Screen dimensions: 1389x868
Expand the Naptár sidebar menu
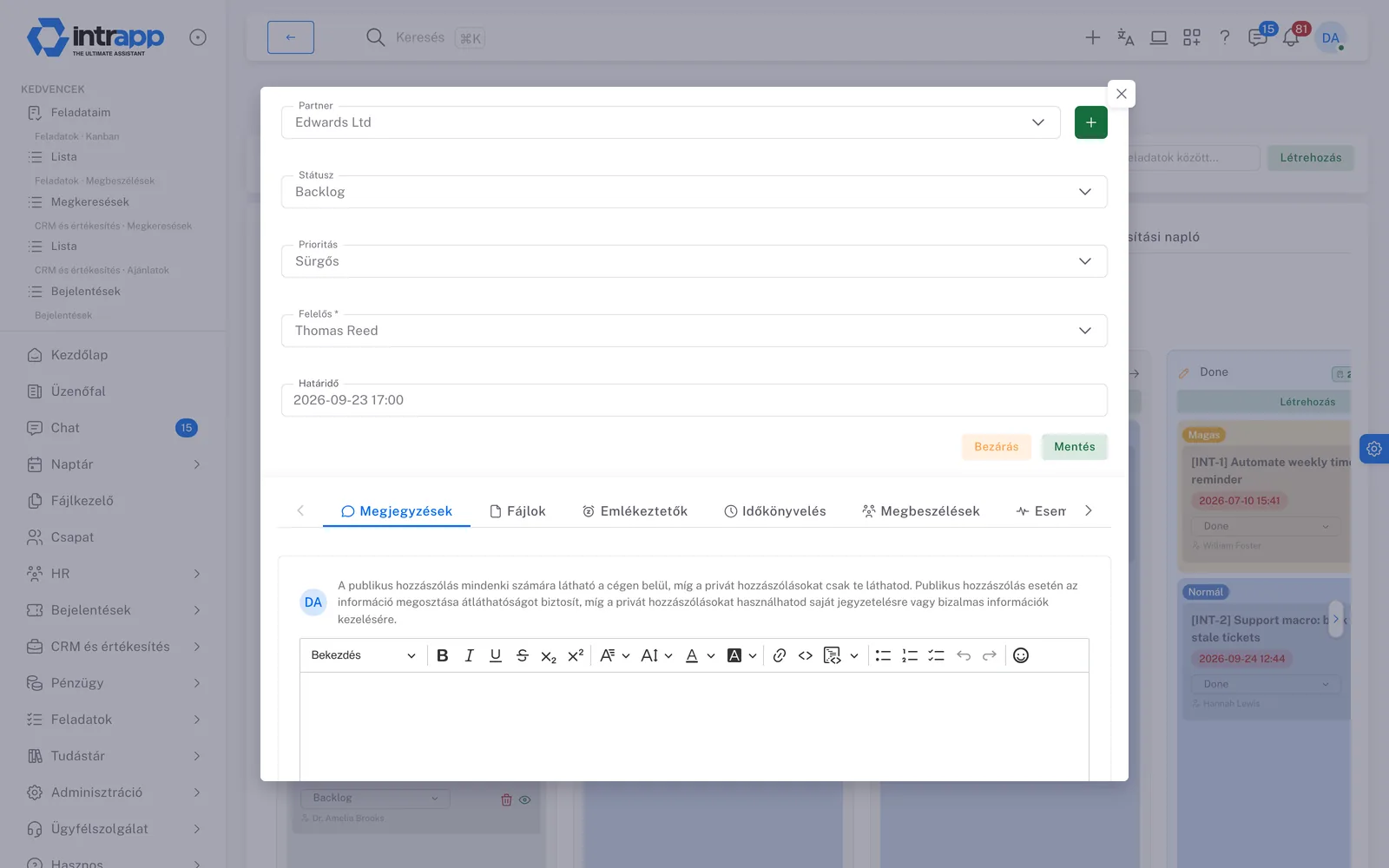113,464
